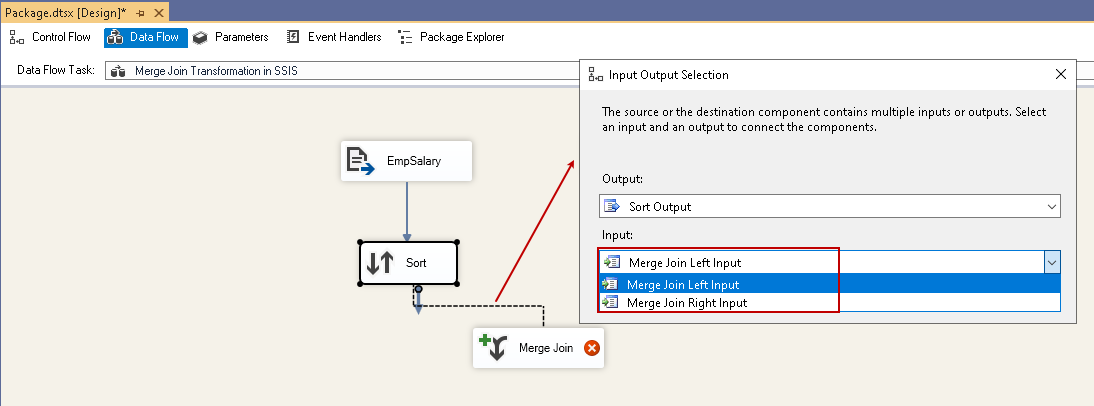Click the EmpSalary flat file source icon
The height and width of the screenshot is (406, 1094).
pos(361,161)
